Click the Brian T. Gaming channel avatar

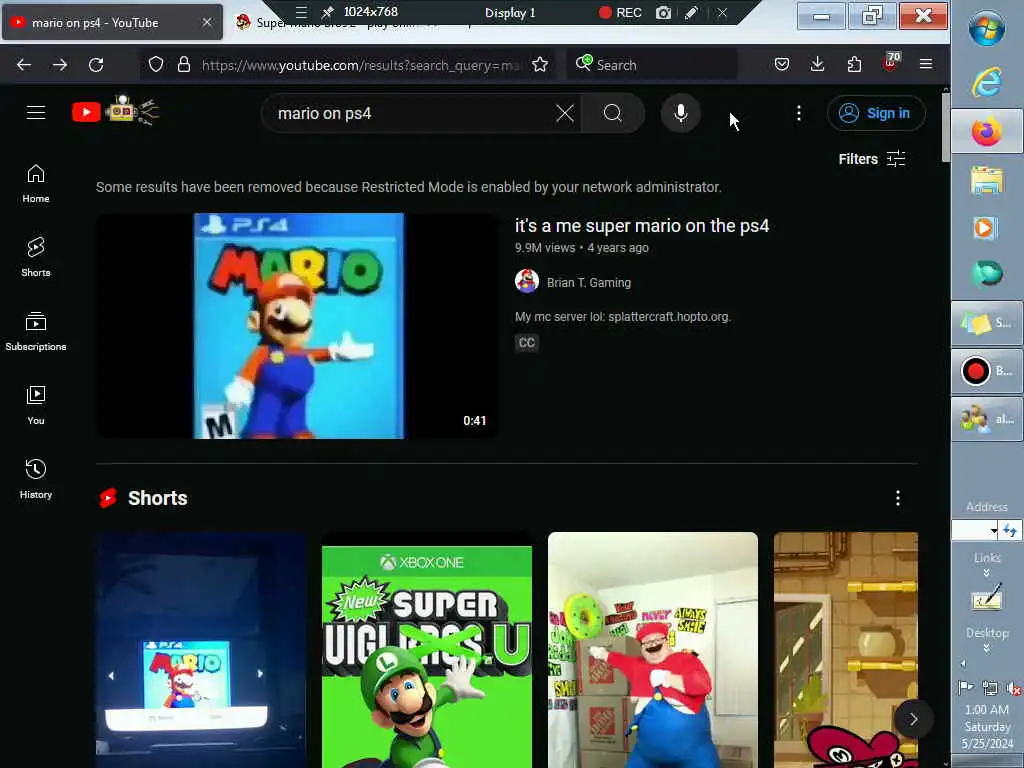point(526,281)
